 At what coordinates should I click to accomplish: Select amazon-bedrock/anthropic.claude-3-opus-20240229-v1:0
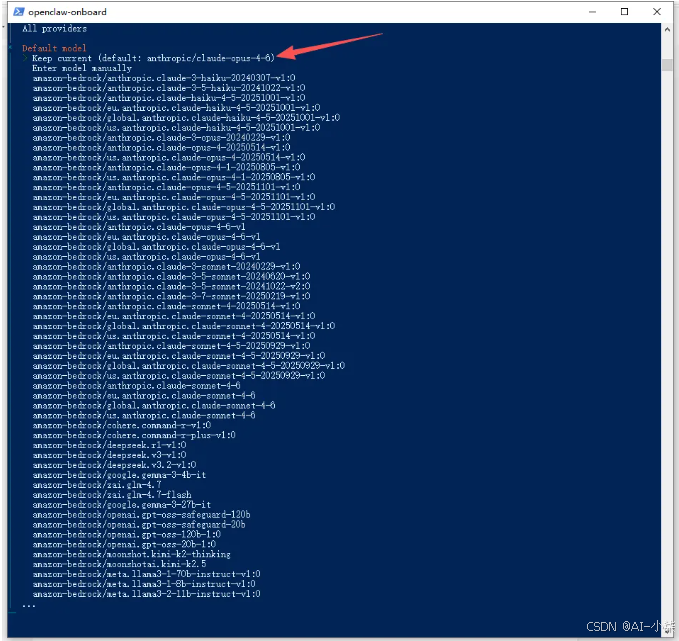click(x=162, y=138)
